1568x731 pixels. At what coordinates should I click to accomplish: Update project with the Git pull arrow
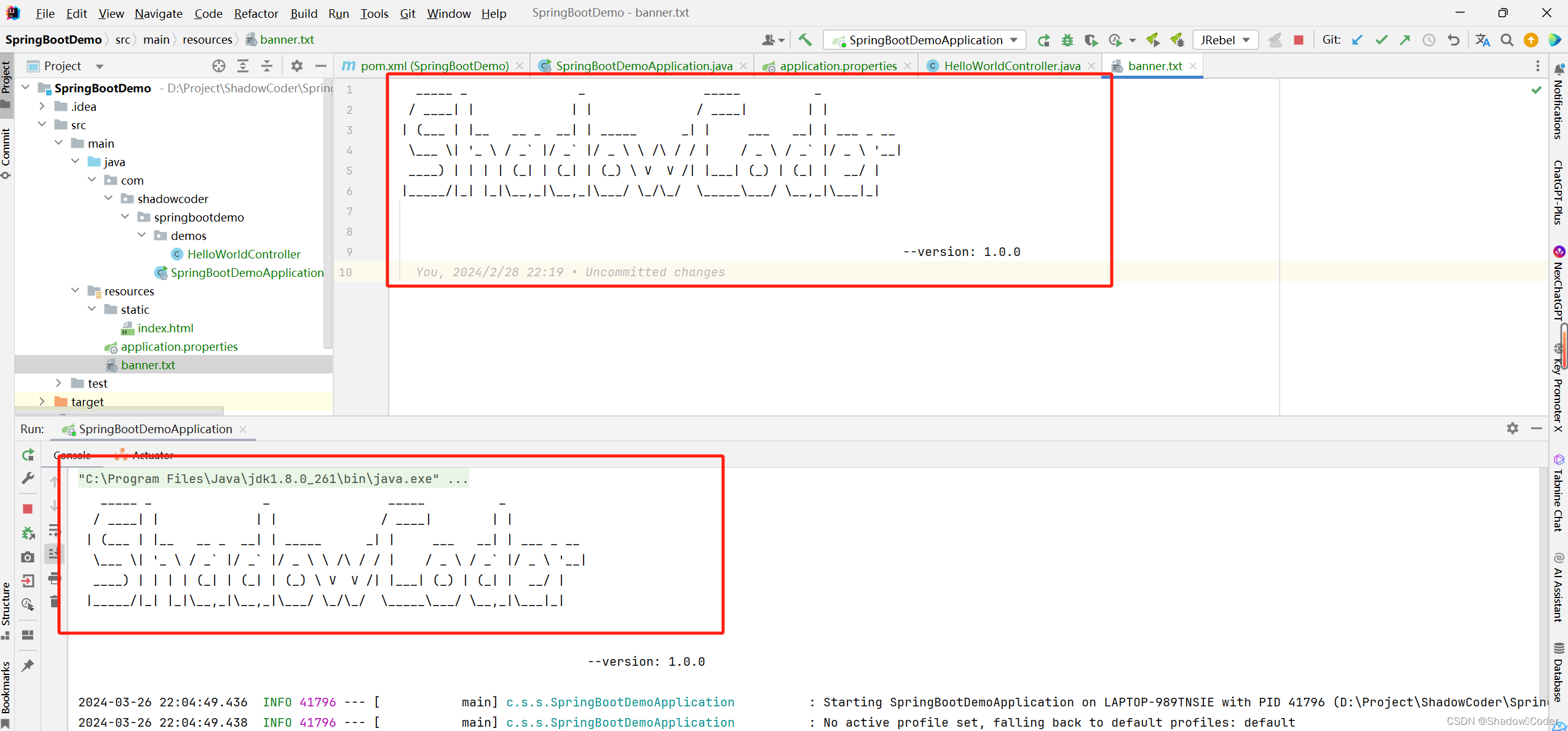coord(1358,40)
